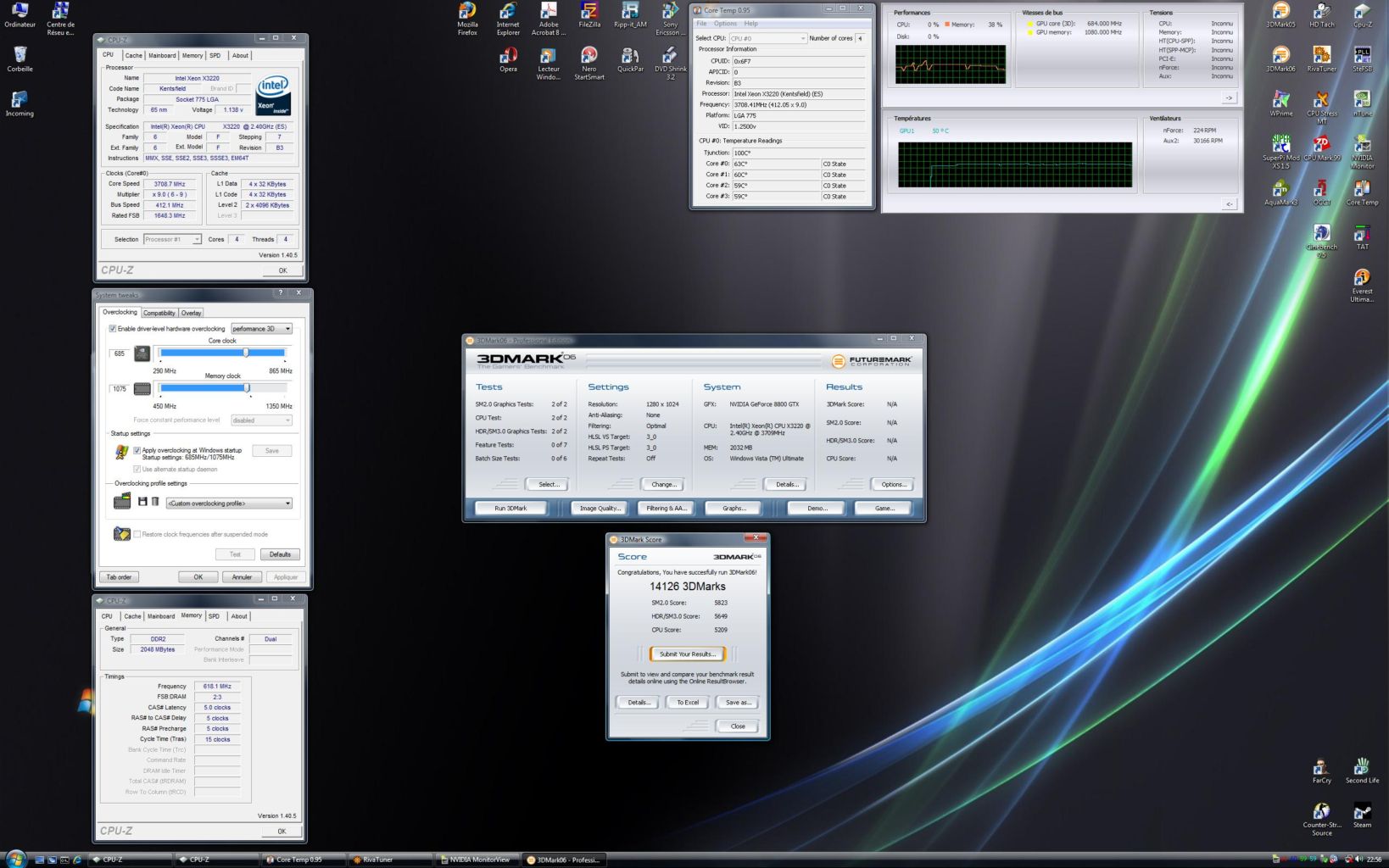Click the Image Quality button in 3DMark06

point(600,508)
